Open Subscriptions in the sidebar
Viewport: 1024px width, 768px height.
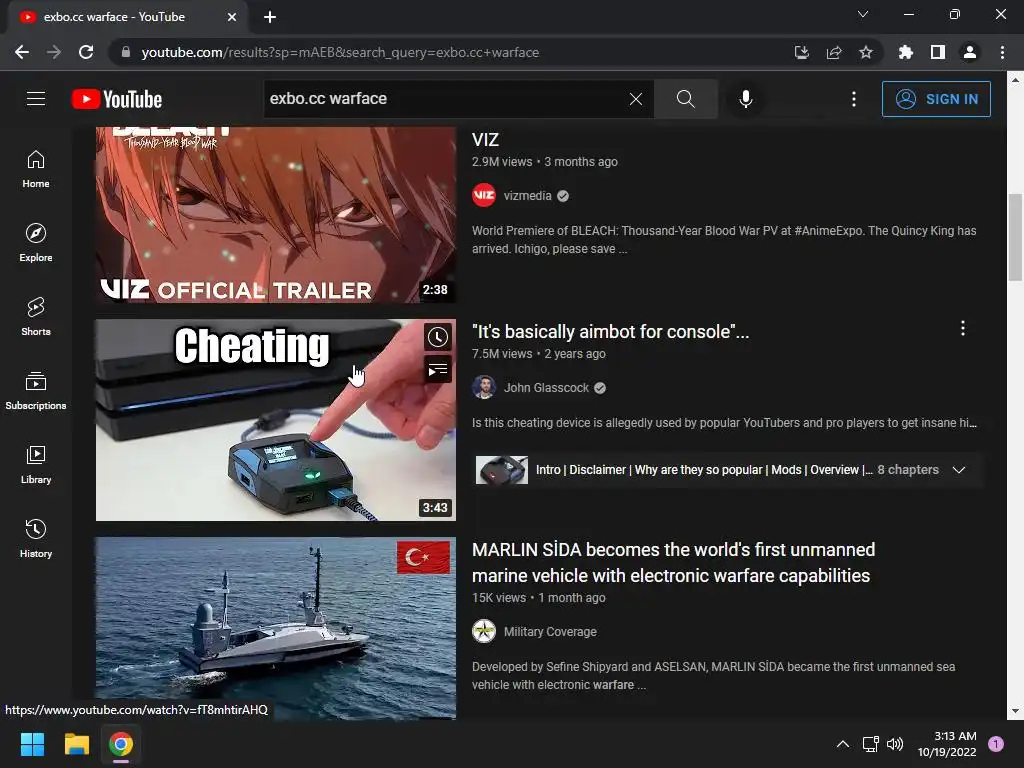(x=36, y=391)
